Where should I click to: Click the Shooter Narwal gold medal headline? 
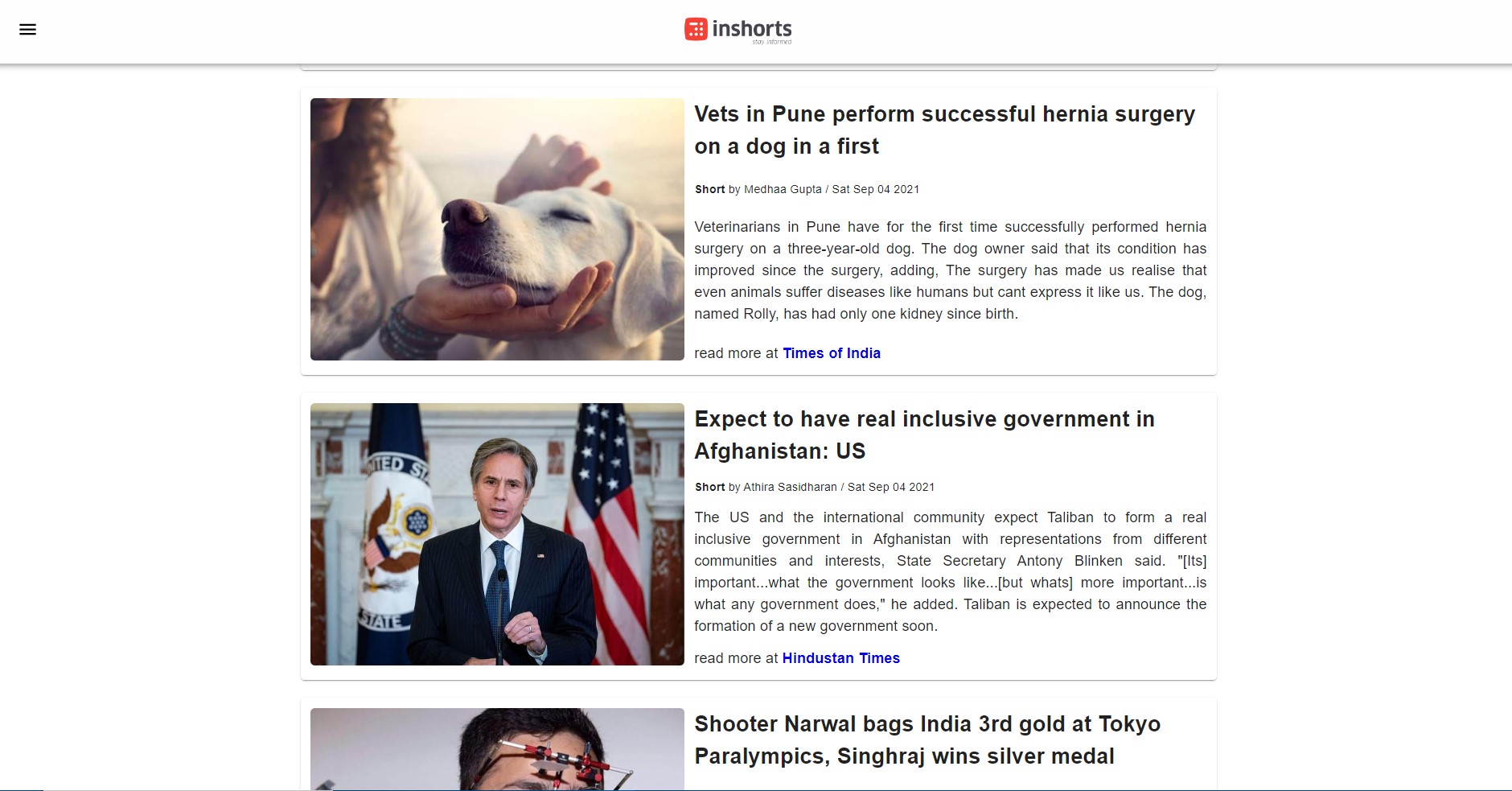click(927, 740)
